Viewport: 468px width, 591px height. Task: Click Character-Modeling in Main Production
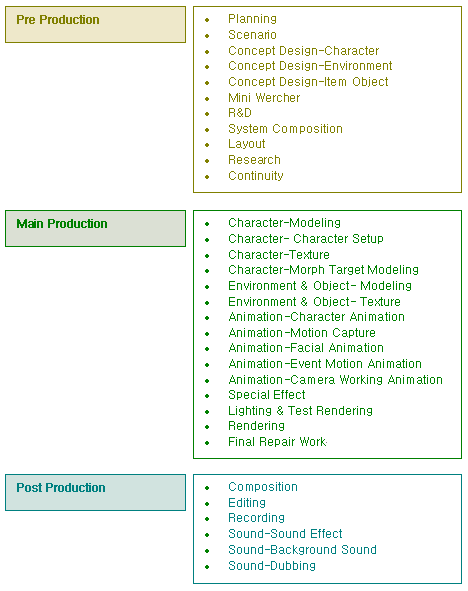(284, 223)
